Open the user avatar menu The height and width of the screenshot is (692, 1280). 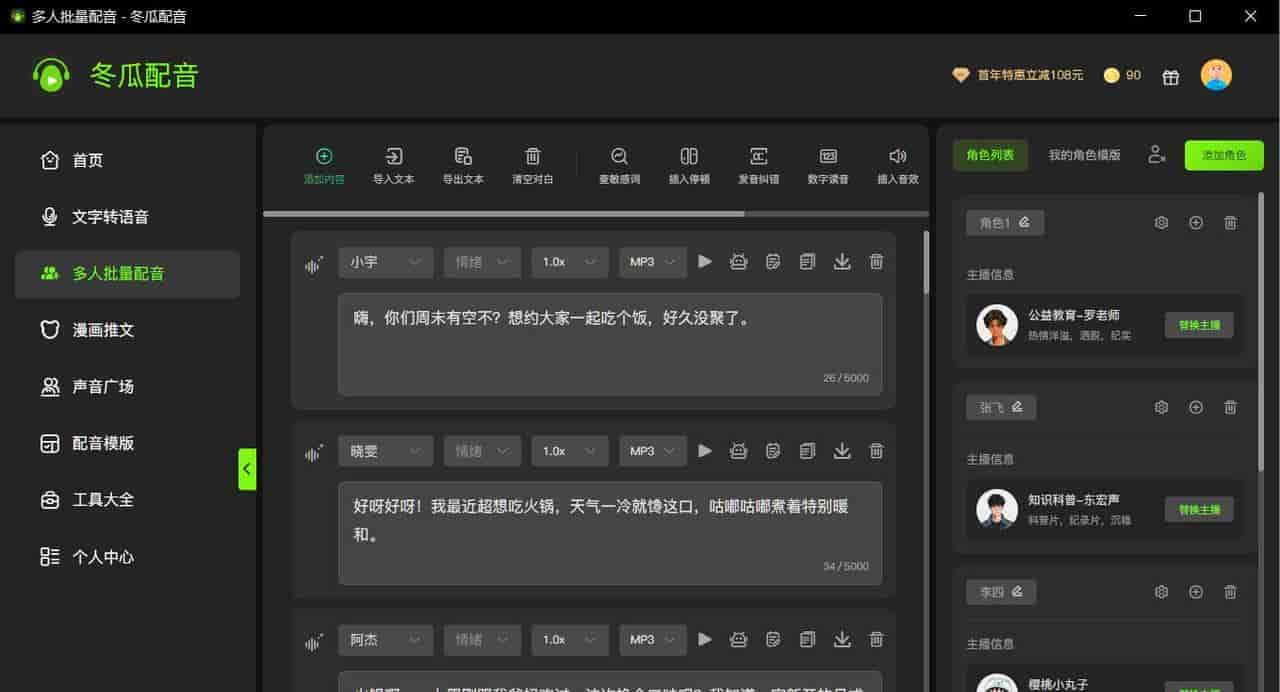click(1216, 75)
